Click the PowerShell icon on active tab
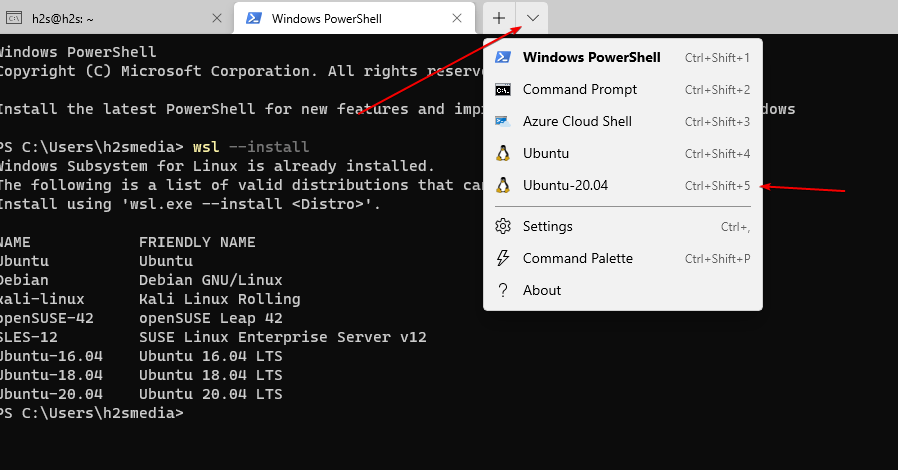 click(x=255, y=18)
